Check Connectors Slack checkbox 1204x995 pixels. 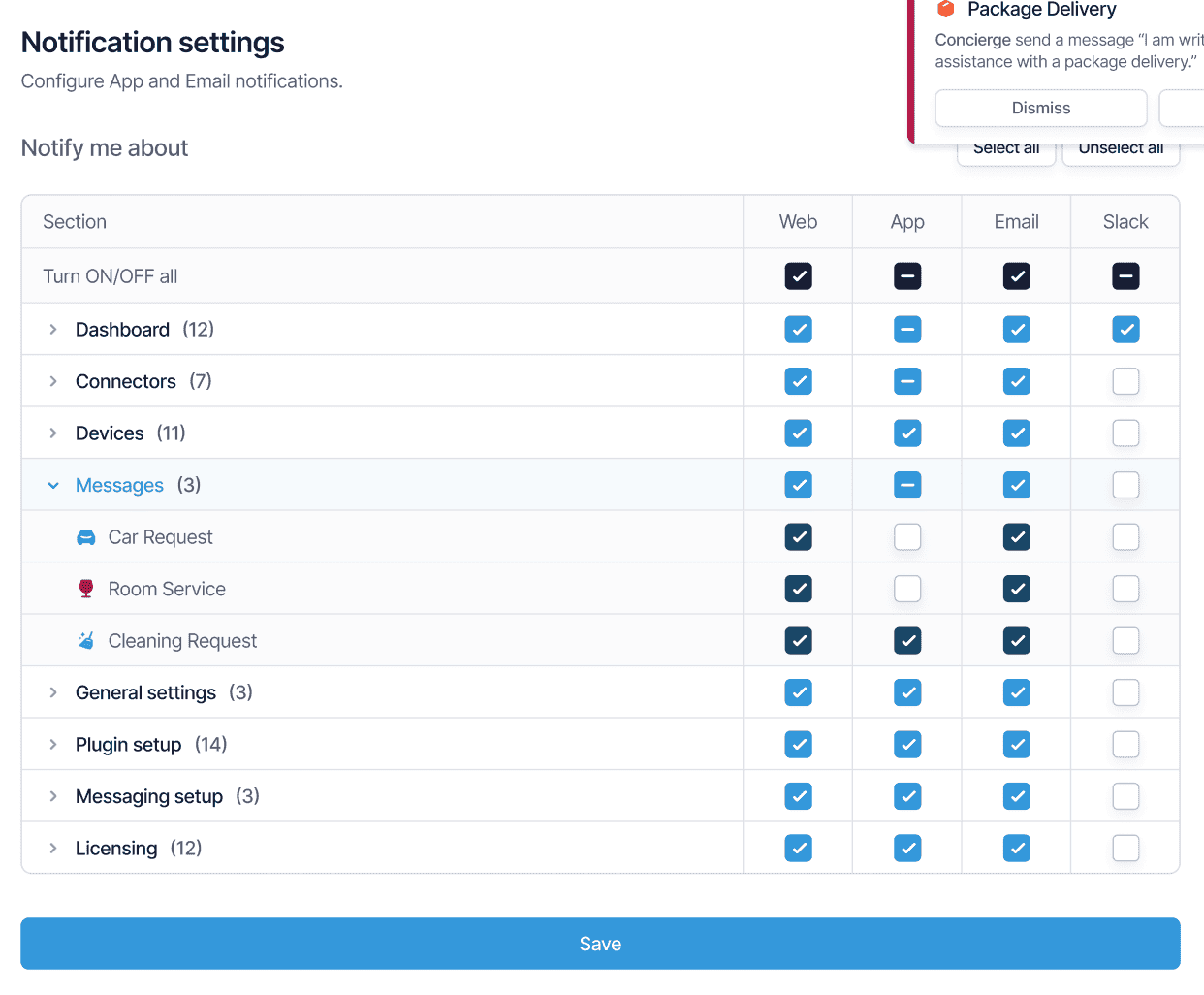pos(1125,381)
